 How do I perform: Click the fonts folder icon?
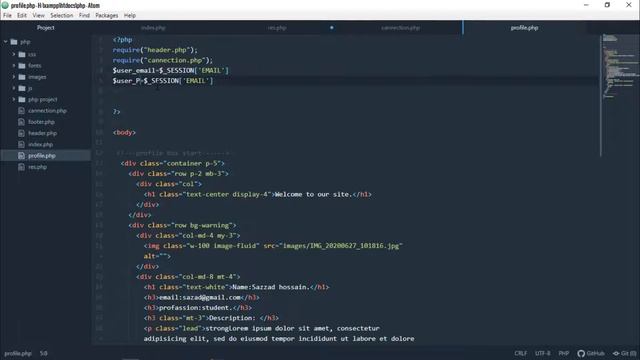[x=22, y=65]
